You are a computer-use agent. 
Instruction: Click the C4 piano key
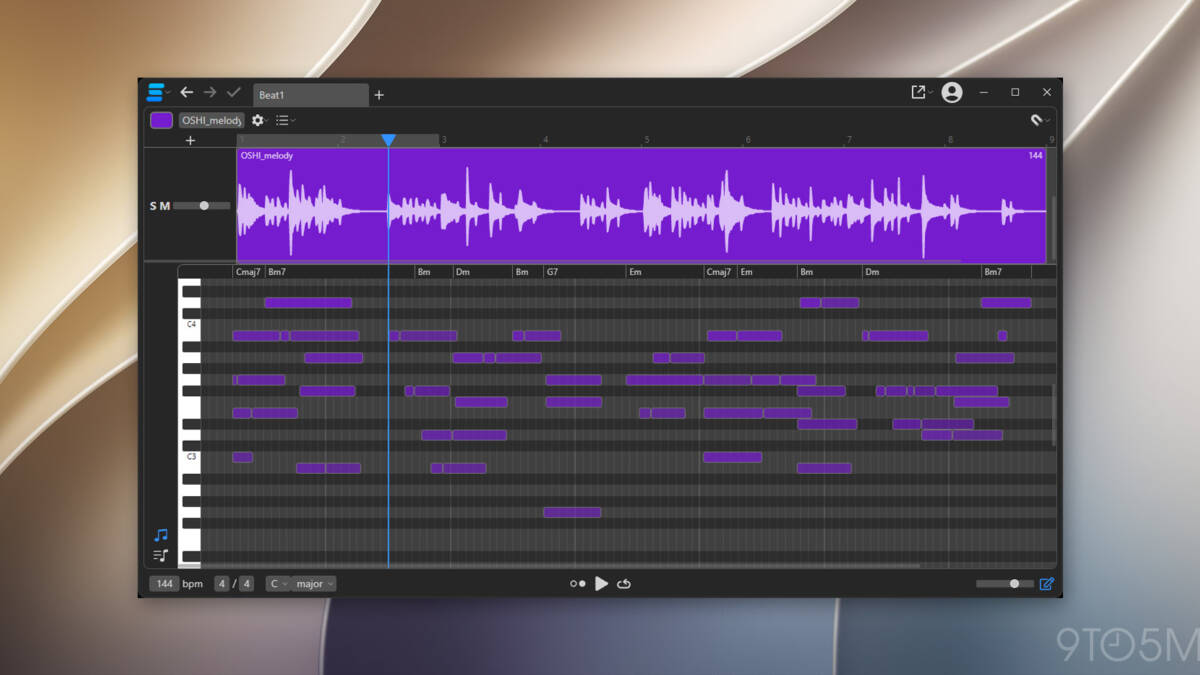pos(190,325)
